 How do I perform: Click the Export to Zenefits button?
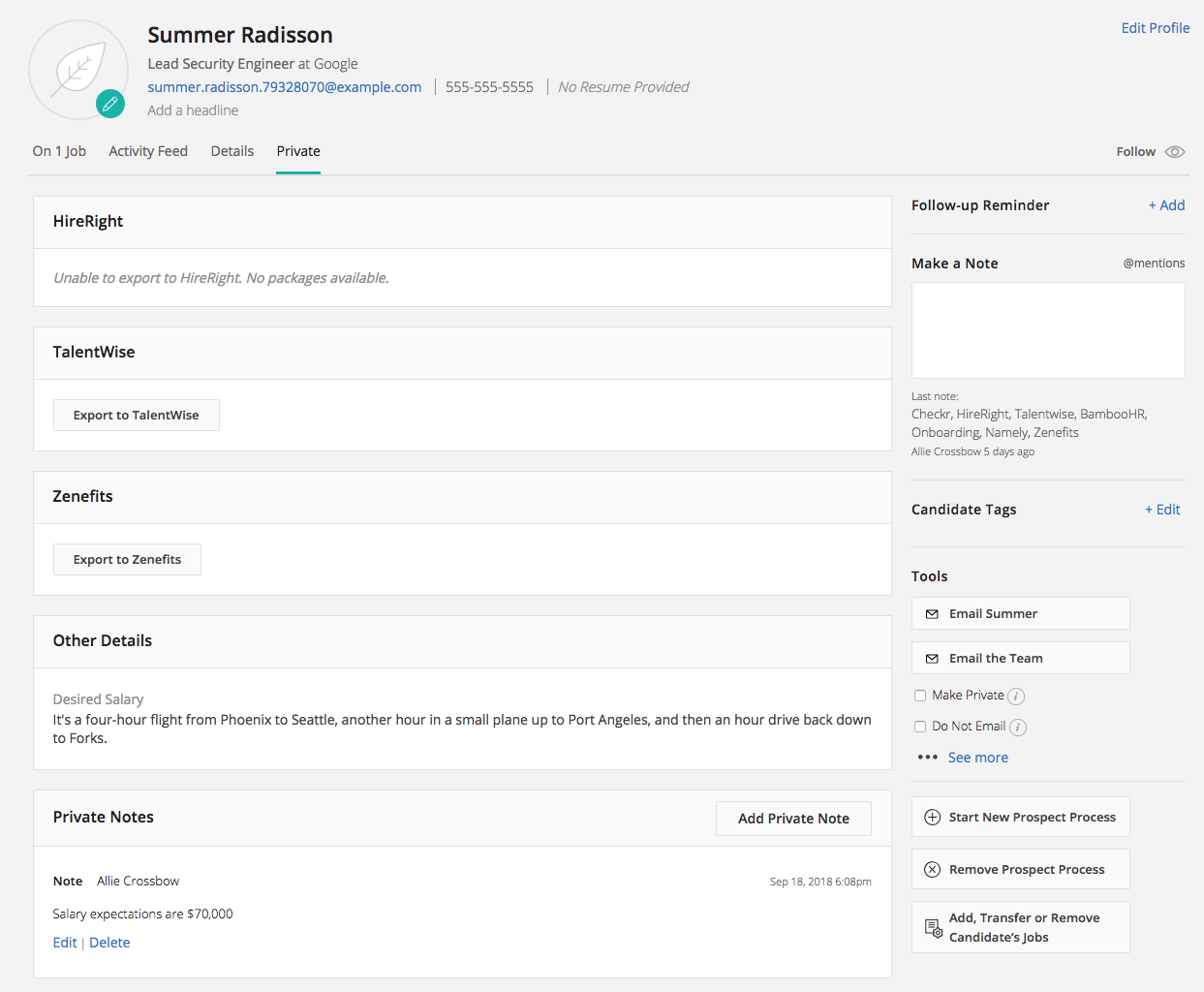[x=127, y=560]
